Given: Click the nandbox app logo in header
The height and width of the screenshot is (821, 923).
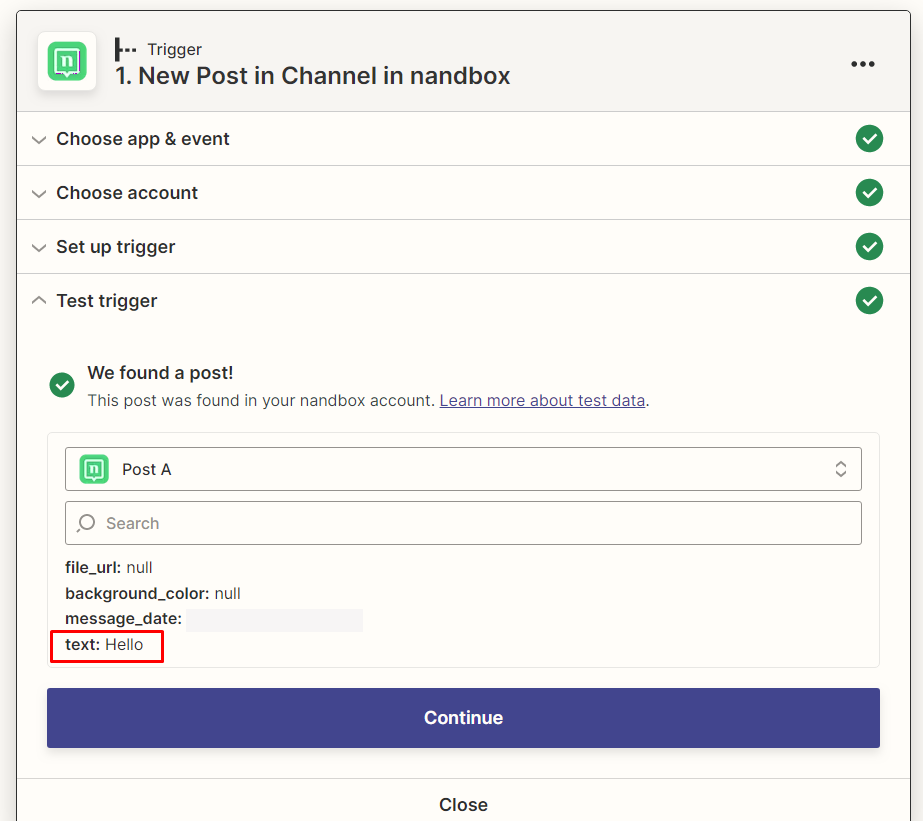Looking at the screenshot, I should [67, 61].
